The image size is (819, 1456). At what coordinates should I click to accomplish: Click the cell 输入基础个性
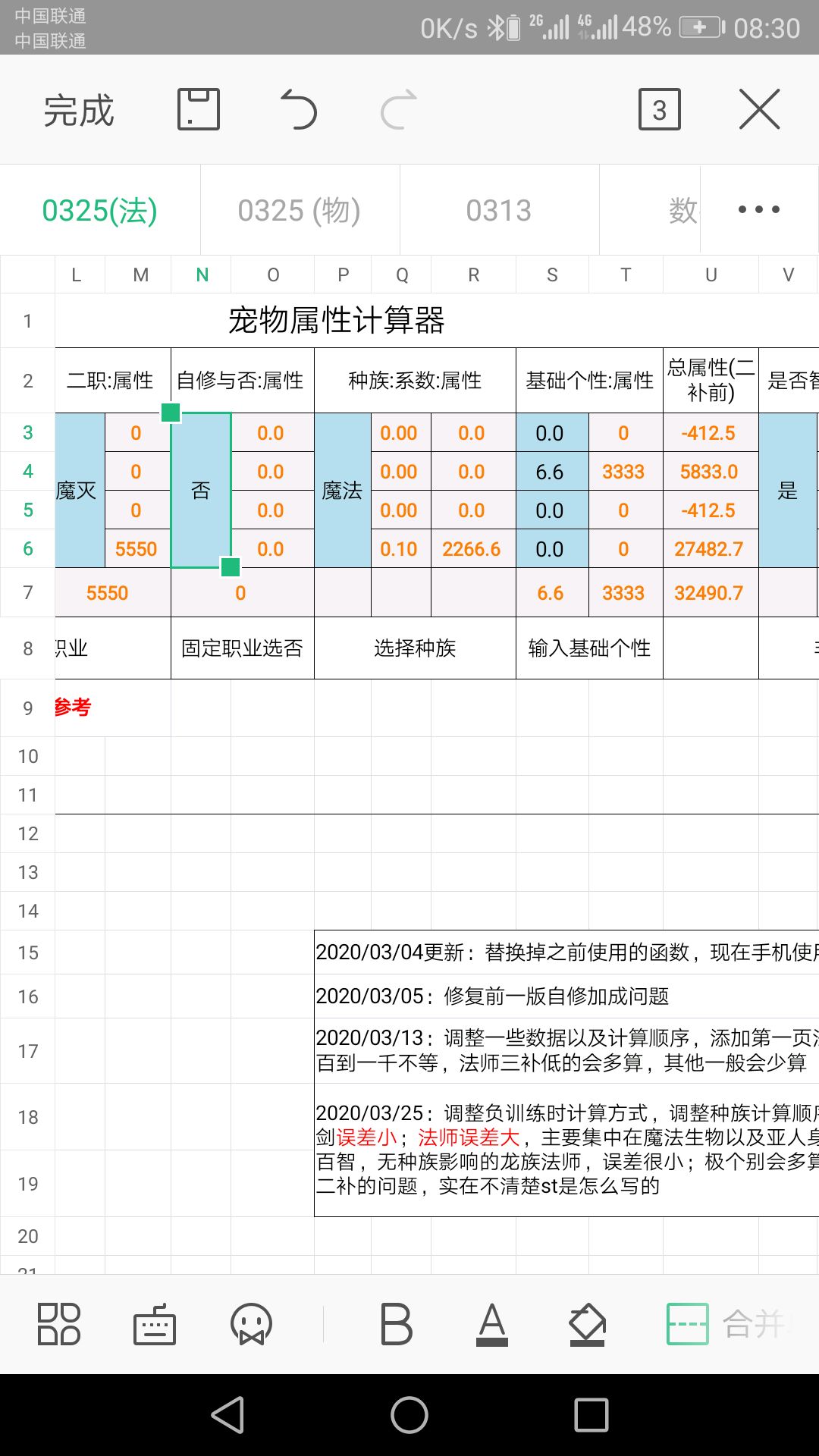click(x=590, y=648)
